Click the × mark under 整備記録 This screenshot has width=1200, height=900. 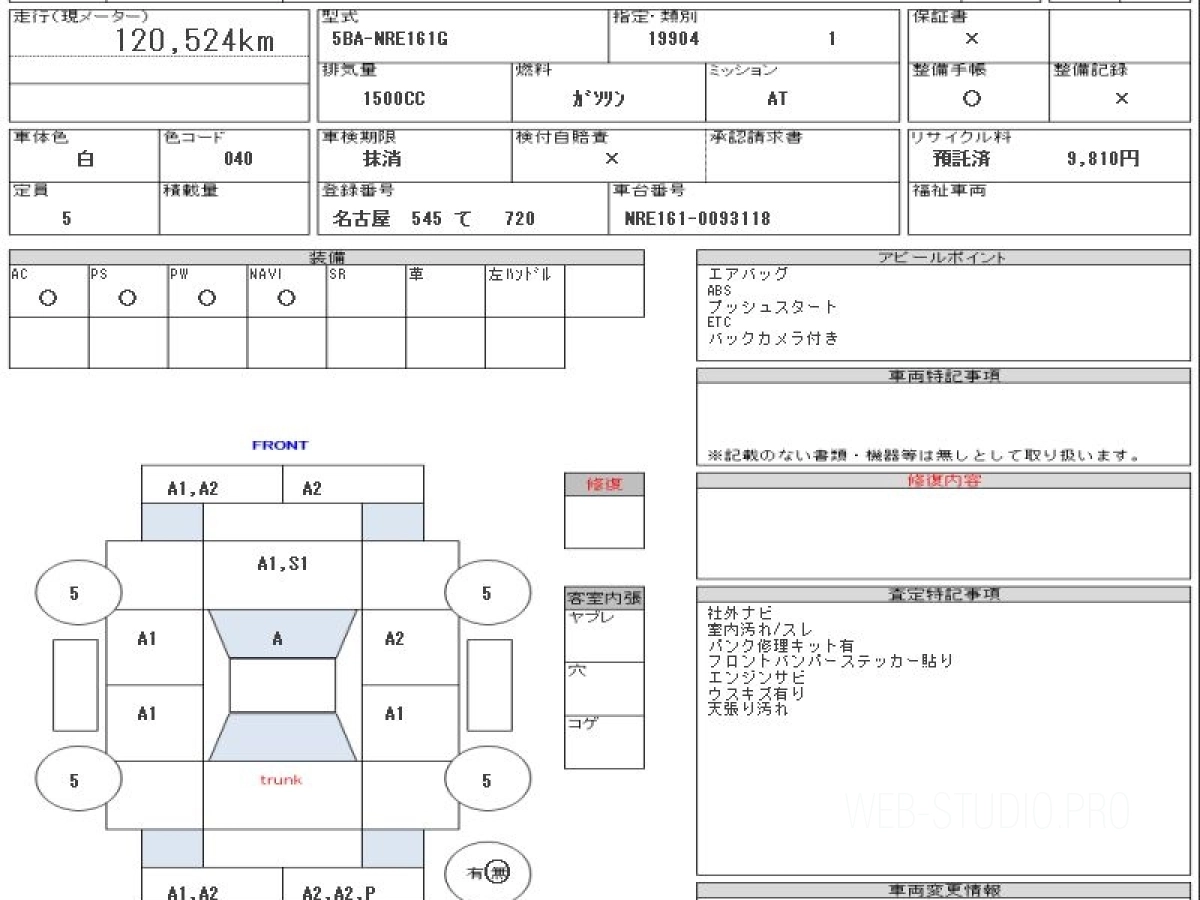point(1122,99)
